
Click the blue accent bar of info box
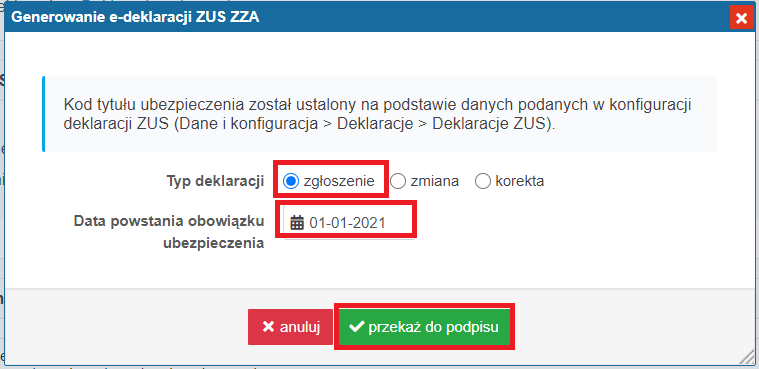[44, 114]
